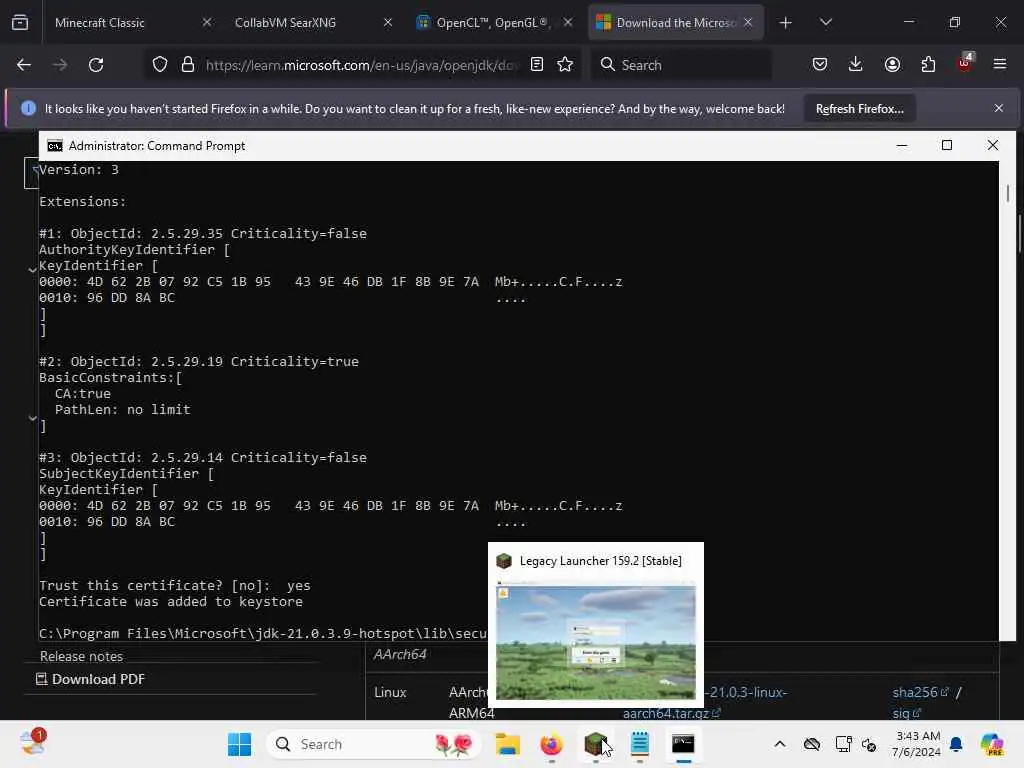
Task: Close the Minecraft Classic tab
Action: (206, 22)
